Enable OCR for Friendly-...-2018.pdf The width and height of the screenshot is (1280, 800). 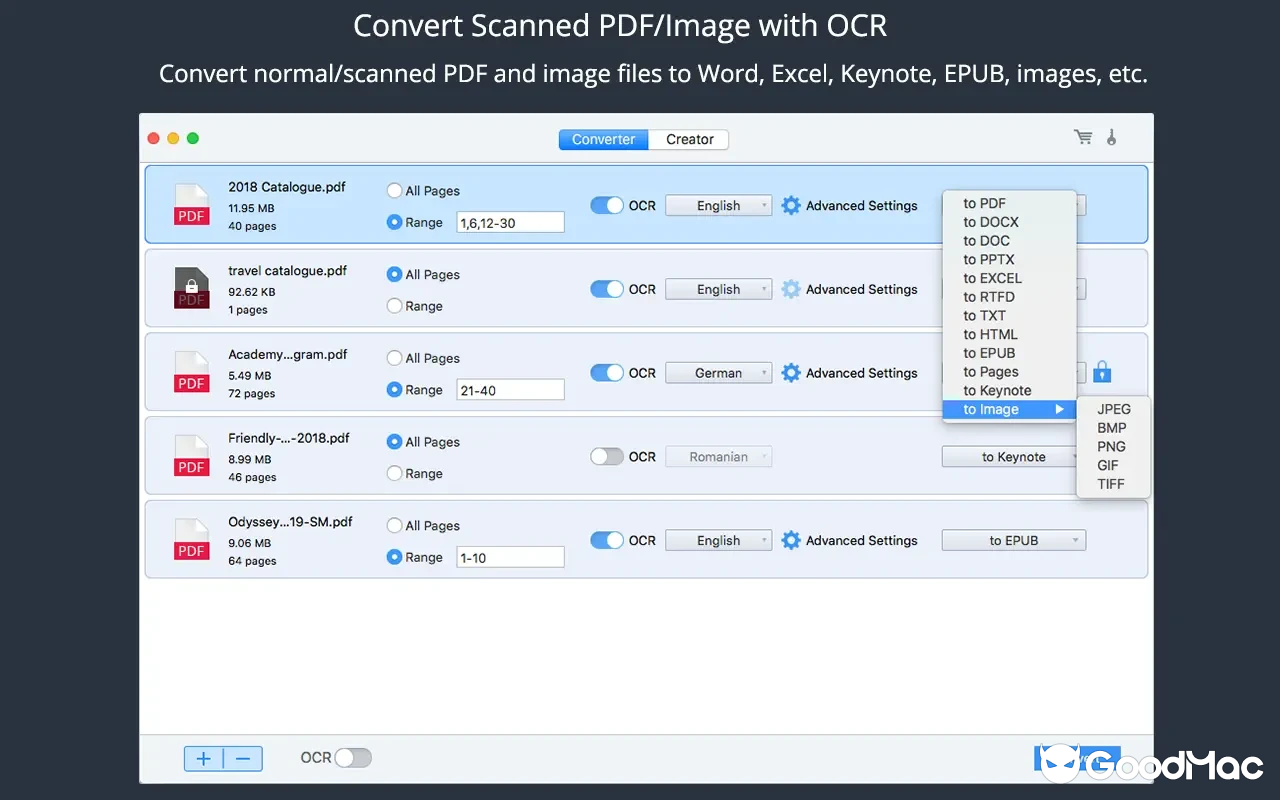pyautogui.click(x=607, y=456)
